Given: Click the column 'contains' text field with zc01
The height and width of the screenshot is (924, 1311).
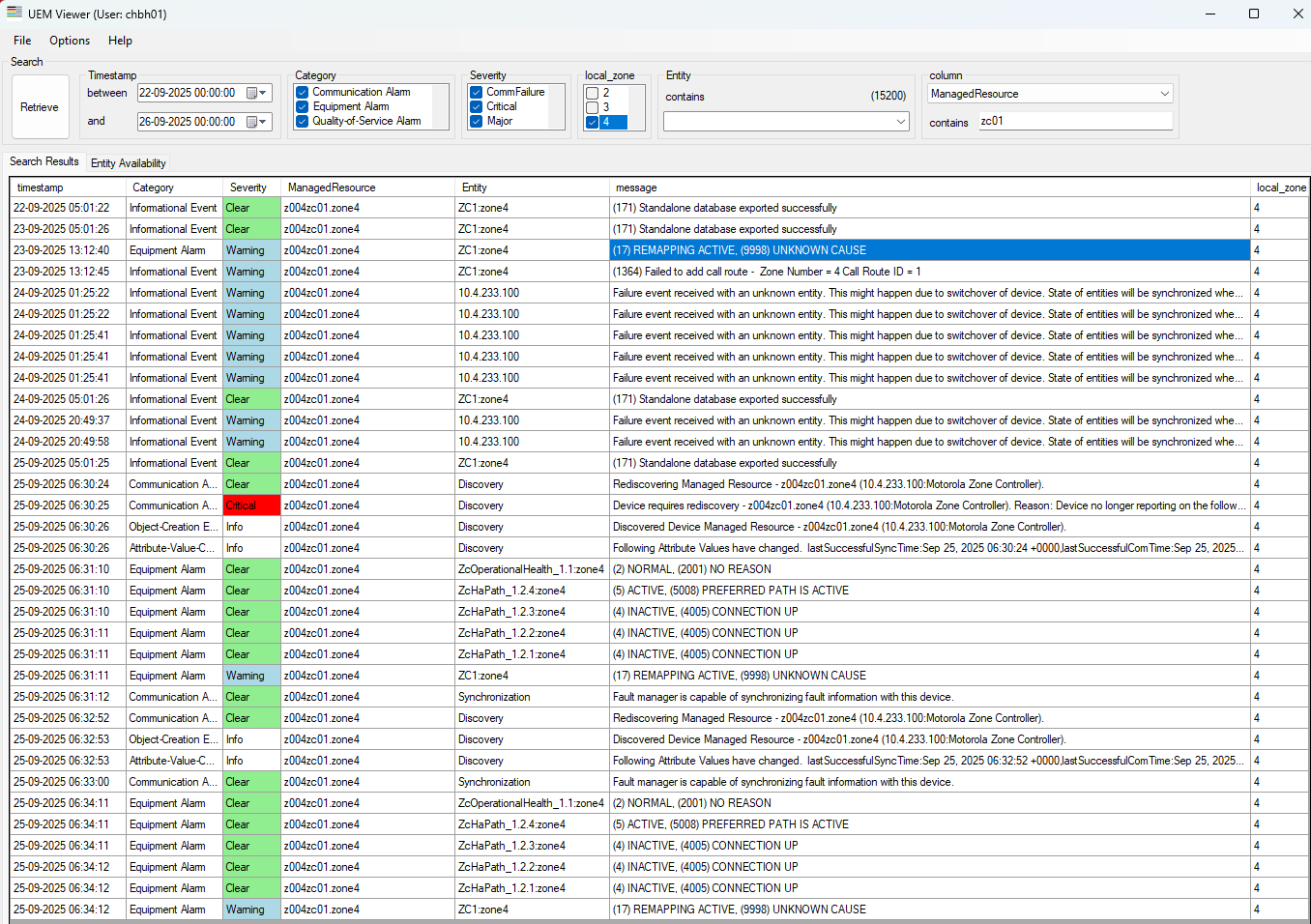Looking at the screenshot, I should [x=1075, y=121].
